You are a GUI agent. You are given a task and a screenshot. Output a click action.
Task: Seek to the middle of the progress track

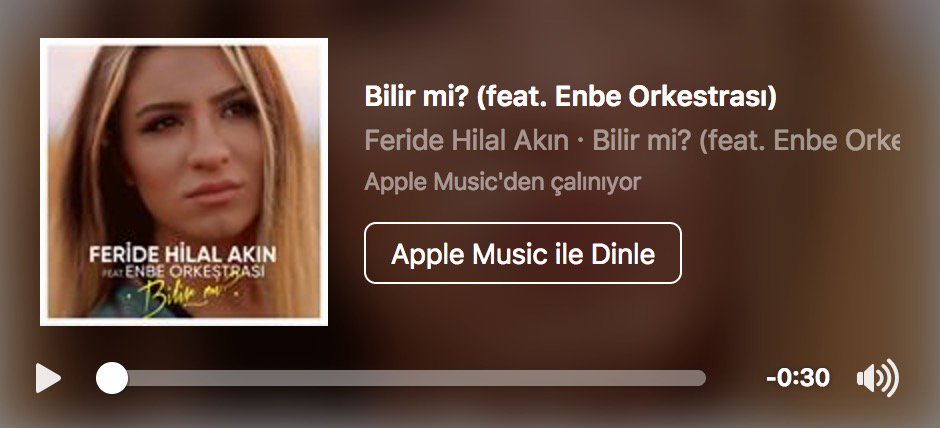pyautogui.click(x=402, y=378)
